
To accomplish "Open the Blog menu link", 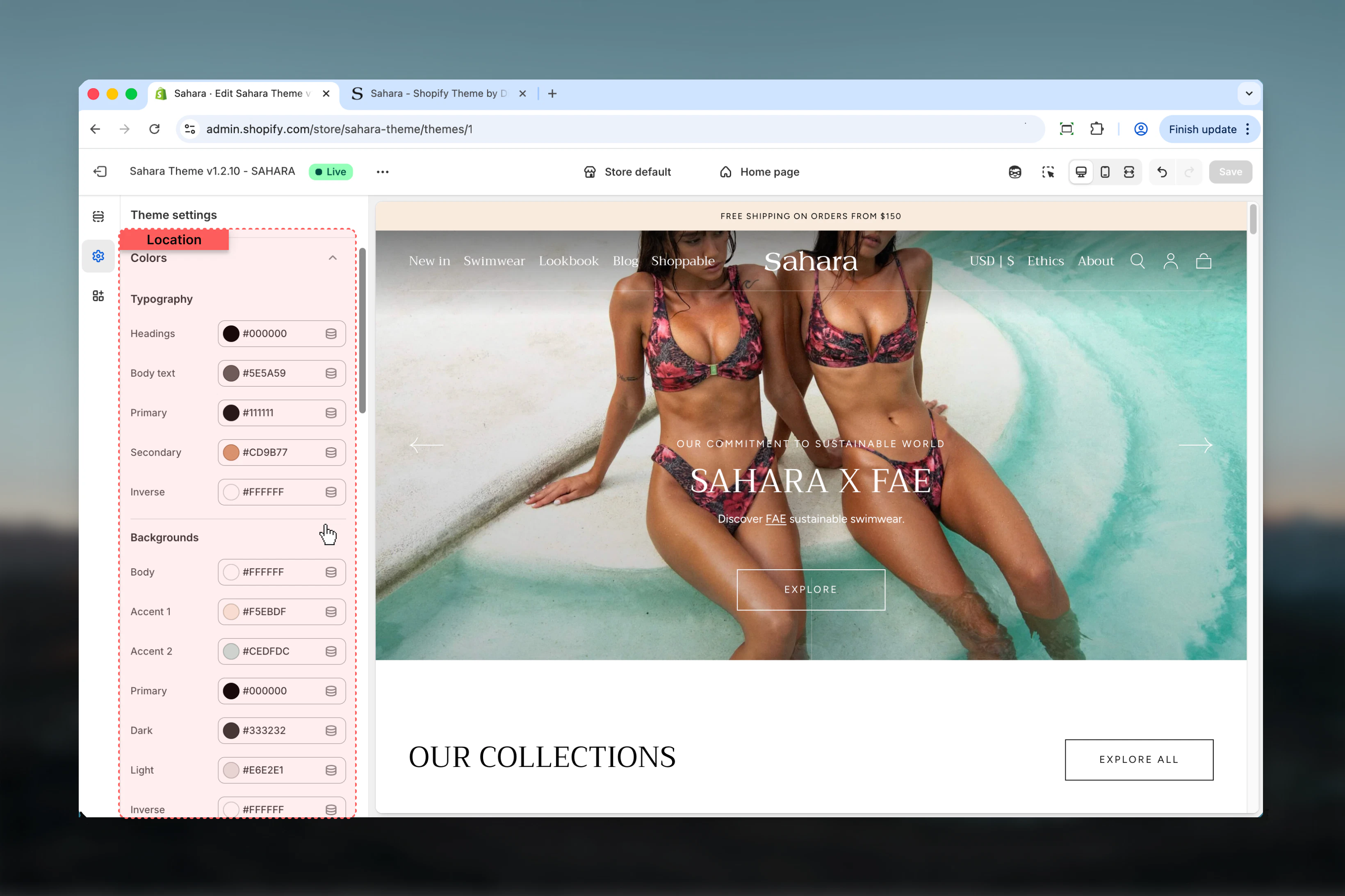I will pyautogui.click(x=625, y=261).
